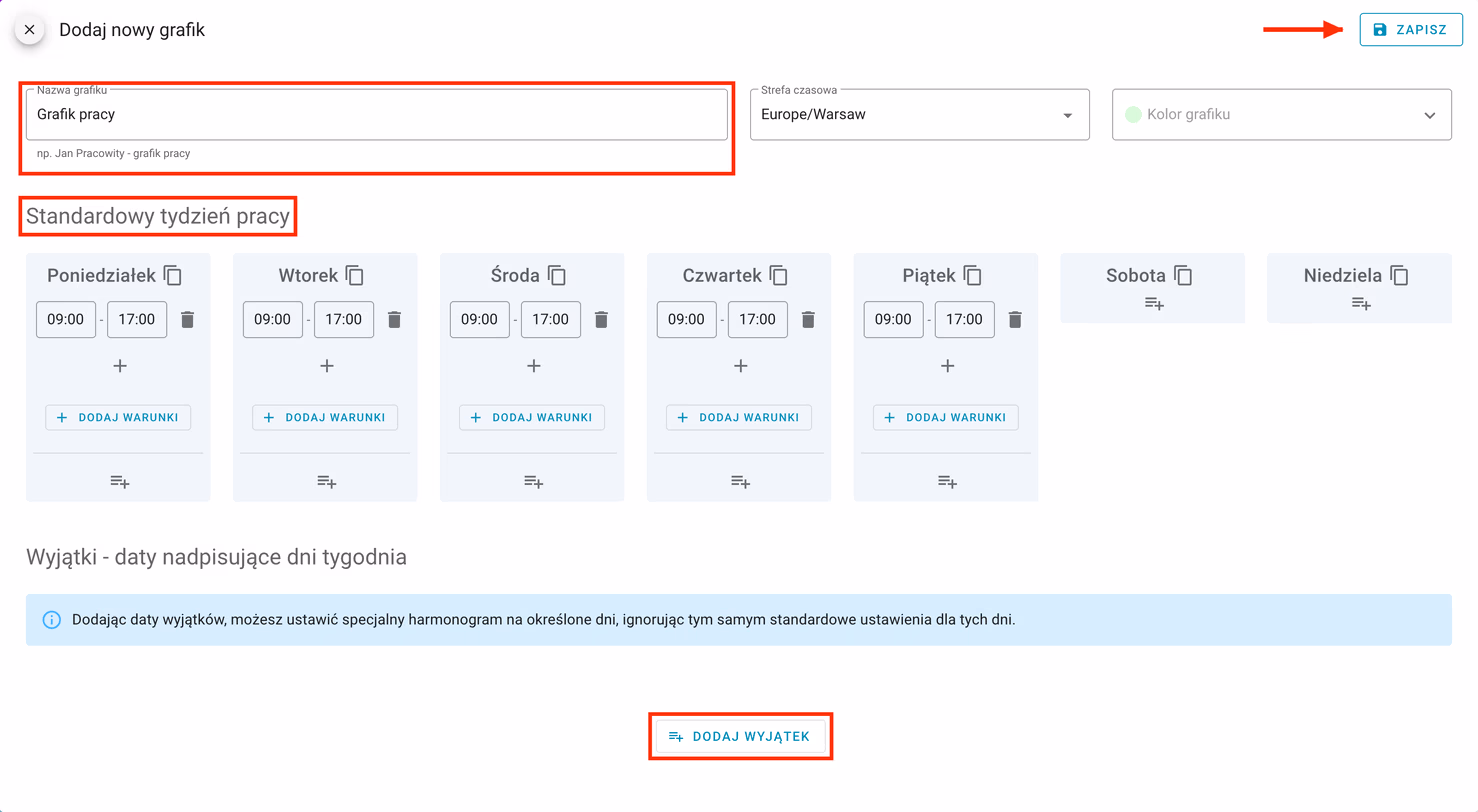Screen dimensions: 1478x812
Task: Change the Wtorek start time field
Action: tap(273, 320)
